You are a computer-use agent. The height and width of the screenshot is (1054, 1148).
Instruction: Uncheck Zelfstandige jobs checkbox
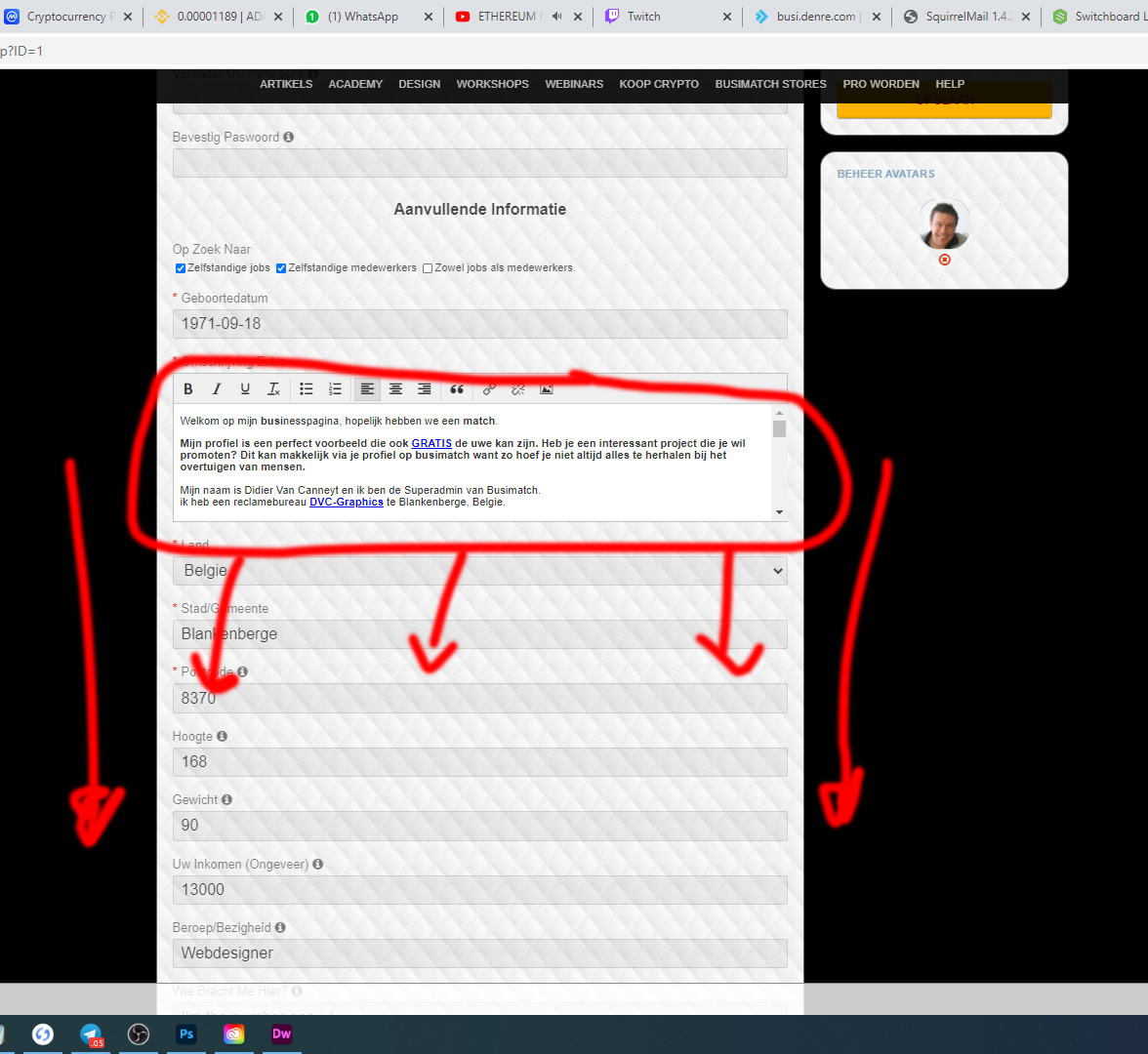180,267
